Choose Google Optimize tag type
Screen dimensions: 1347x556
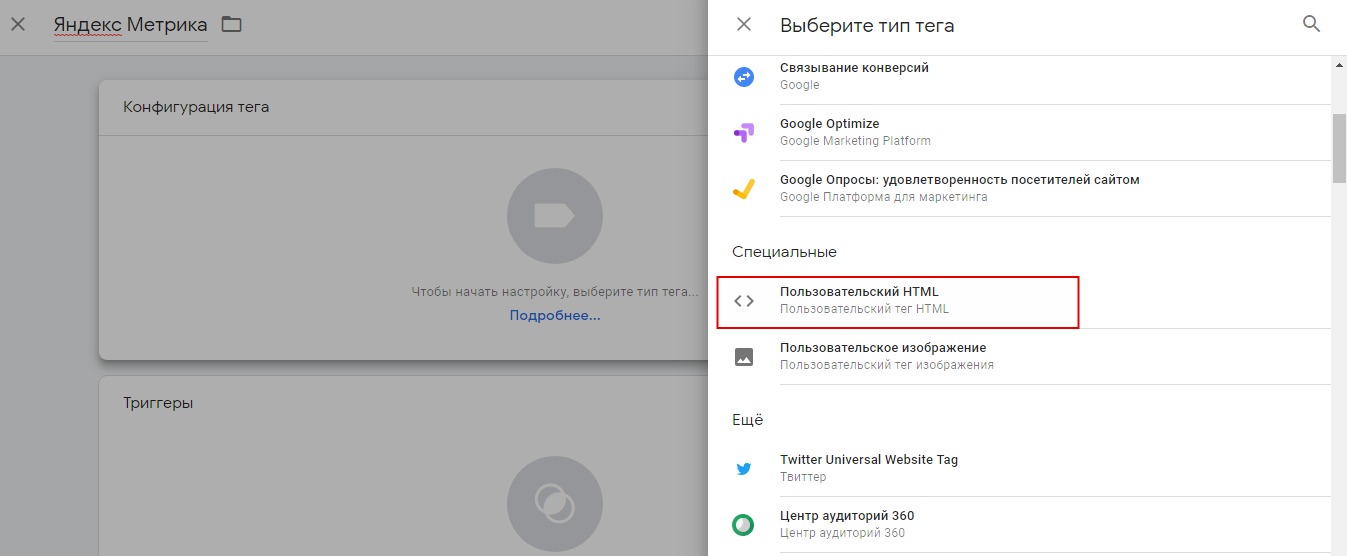pyautogui.click(x=1031, y=132)
